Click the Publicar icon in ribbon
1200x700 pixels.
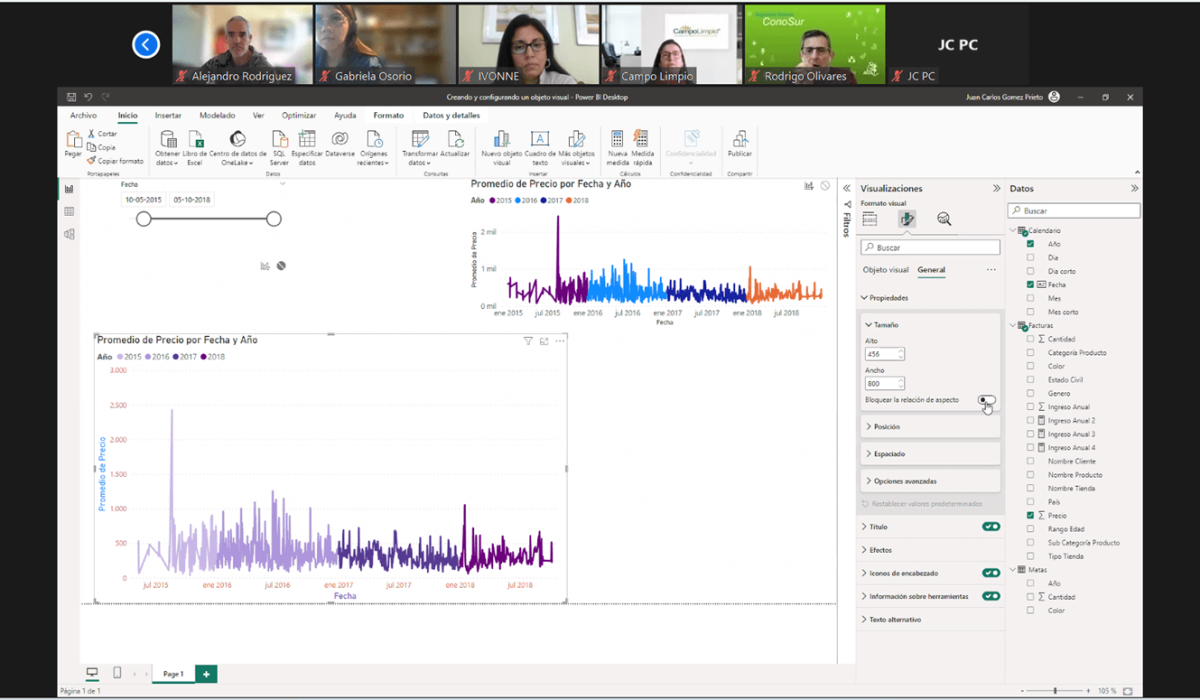point(740,140)
